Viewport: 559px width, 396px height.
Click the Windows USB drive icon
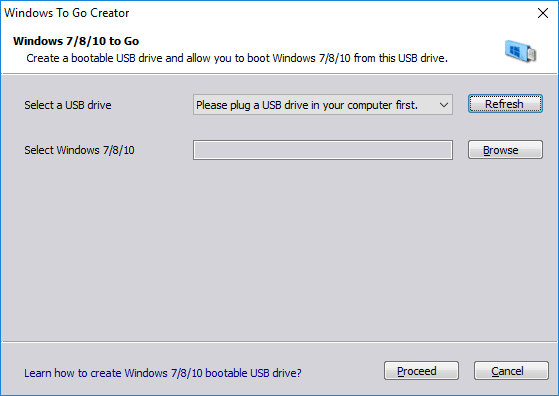520,51
